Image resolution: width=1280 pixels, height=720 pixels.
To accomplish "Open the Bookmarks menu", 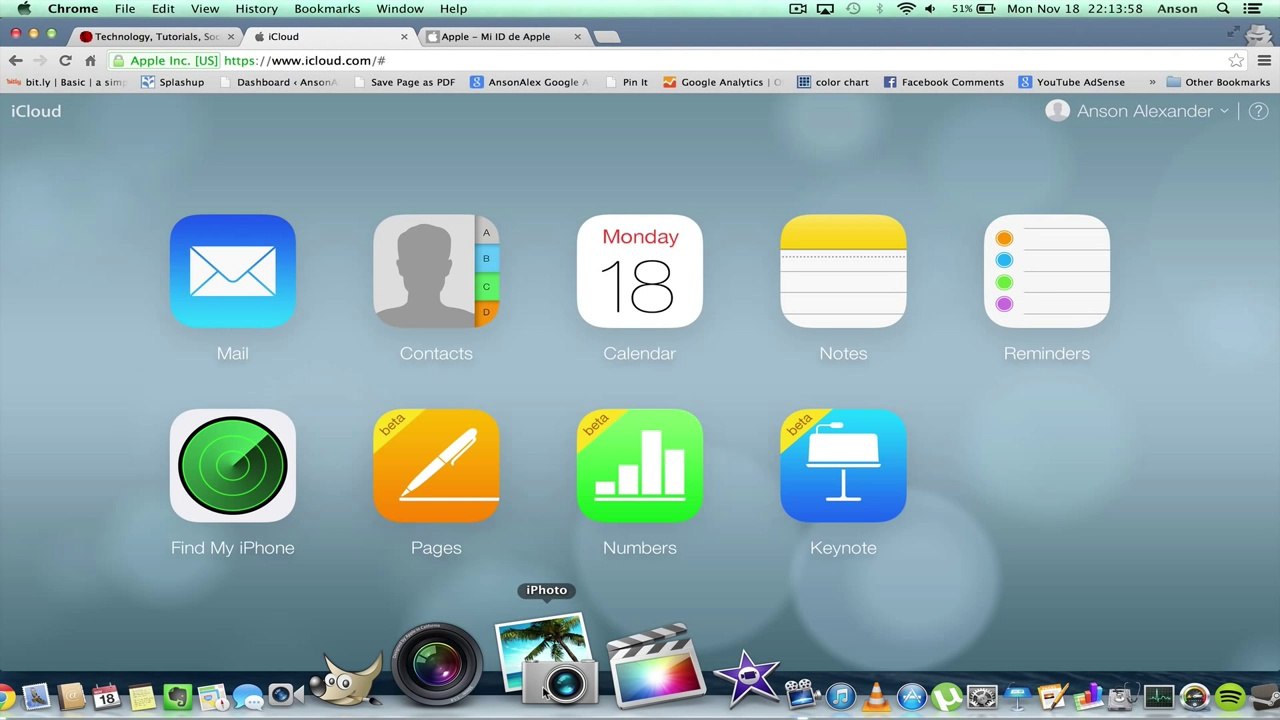I will (327, 9).
